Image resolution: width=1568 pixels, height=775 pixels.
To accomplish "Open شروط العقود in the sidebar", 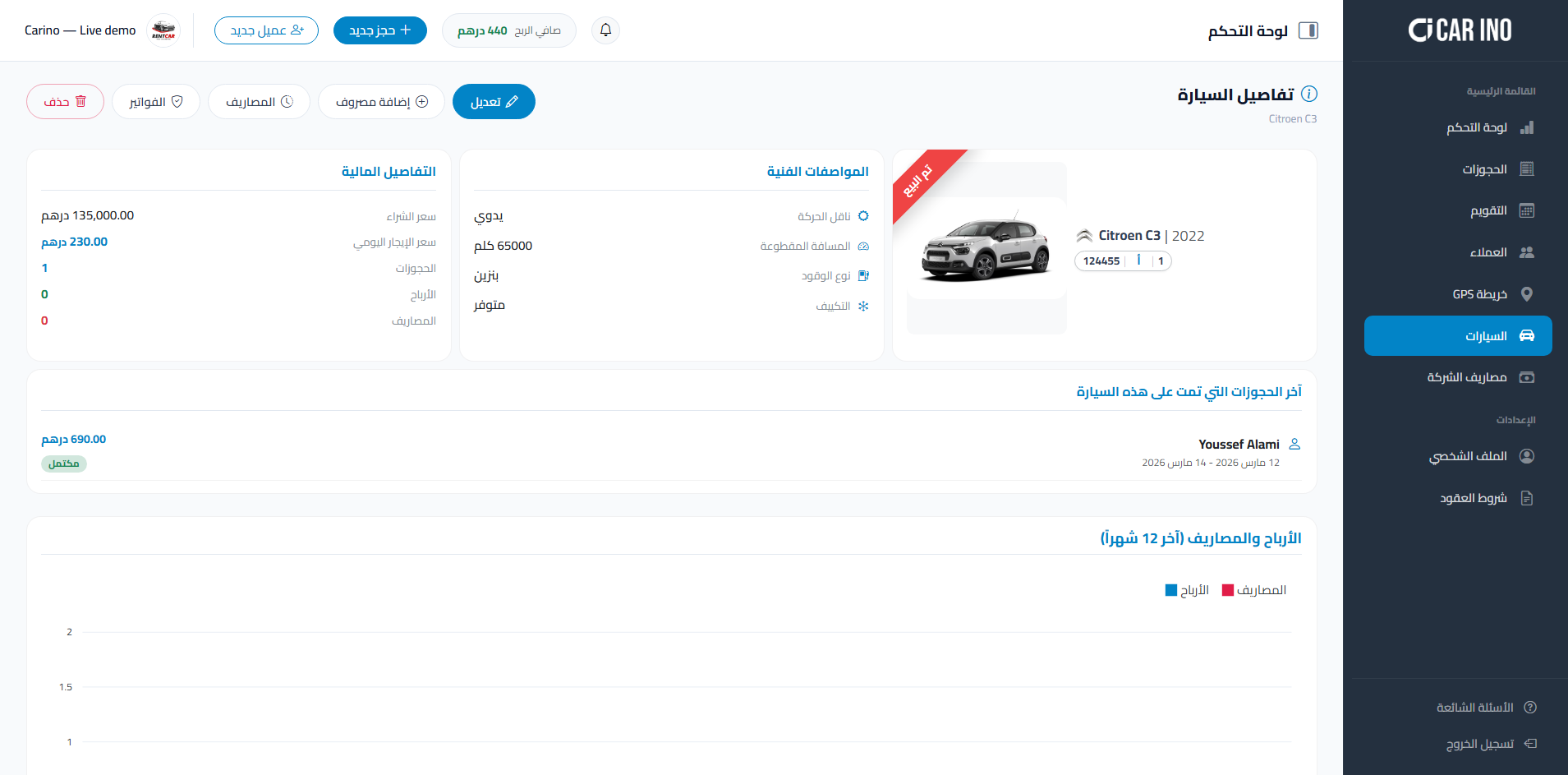I will pos(1458,498).
